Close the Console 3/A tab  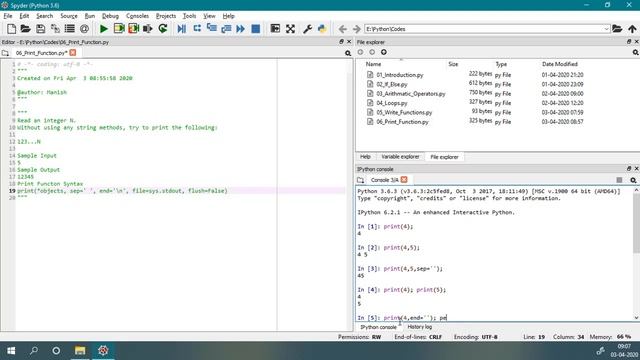[404, 180]
